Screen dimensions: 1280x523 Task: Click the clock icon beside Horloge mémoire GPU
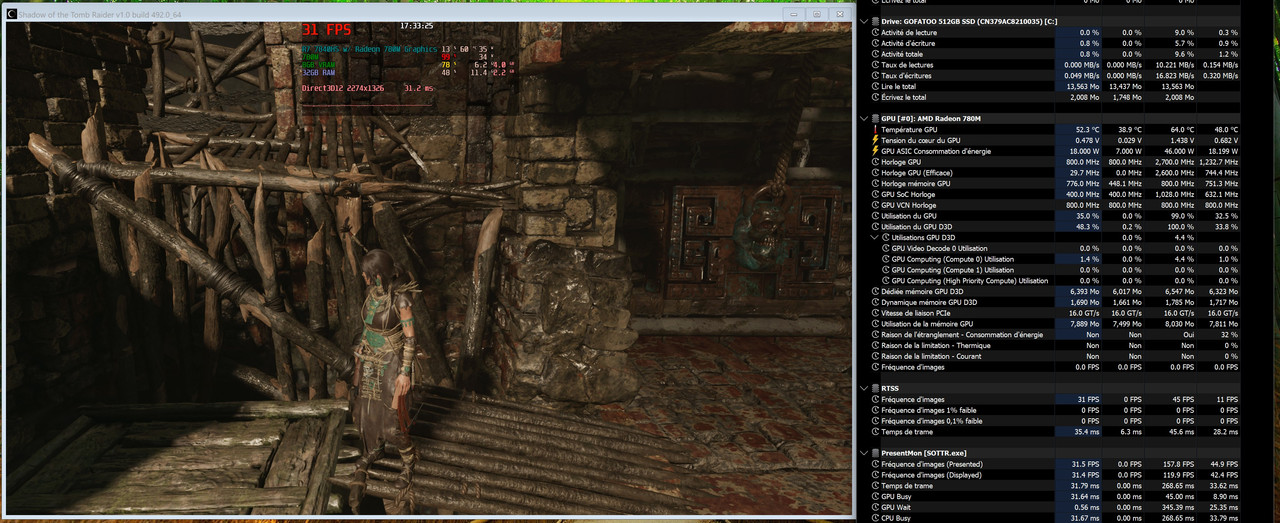pyautogui.click(x=876, y=184)
